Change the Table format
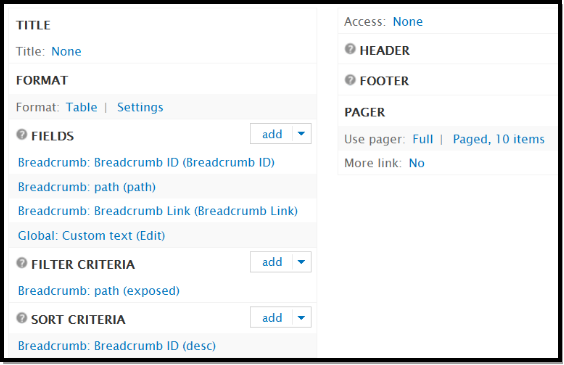 (82, 107)
